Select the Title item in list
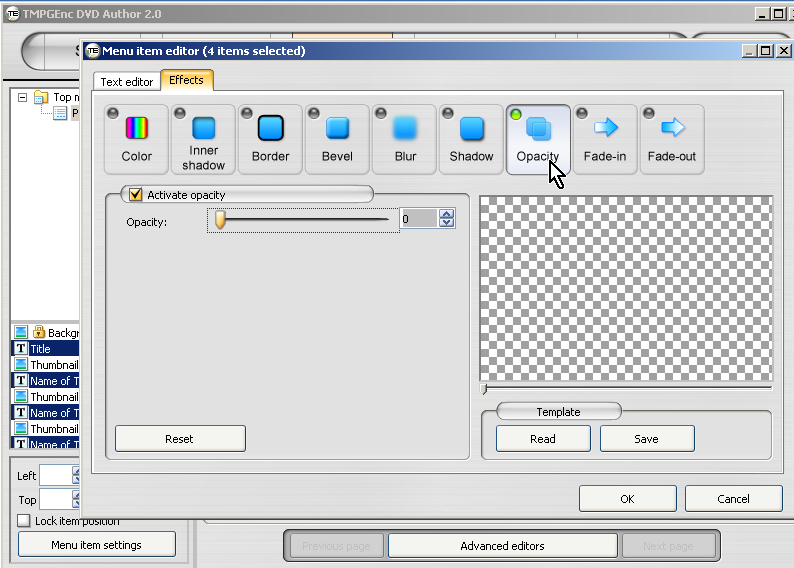Image resolution: width=794 pixels, height=568 pixels. [x=45, y=348]
